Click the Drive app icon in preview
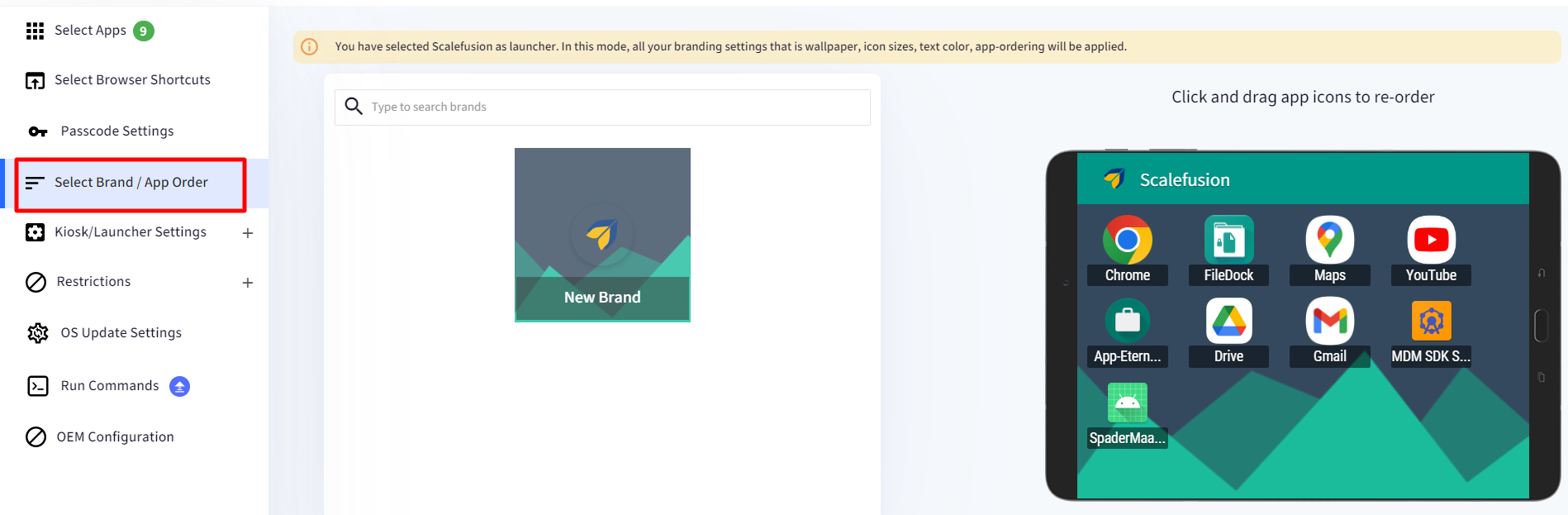Screen dimensions: 1568x515 pos(1228,321)
